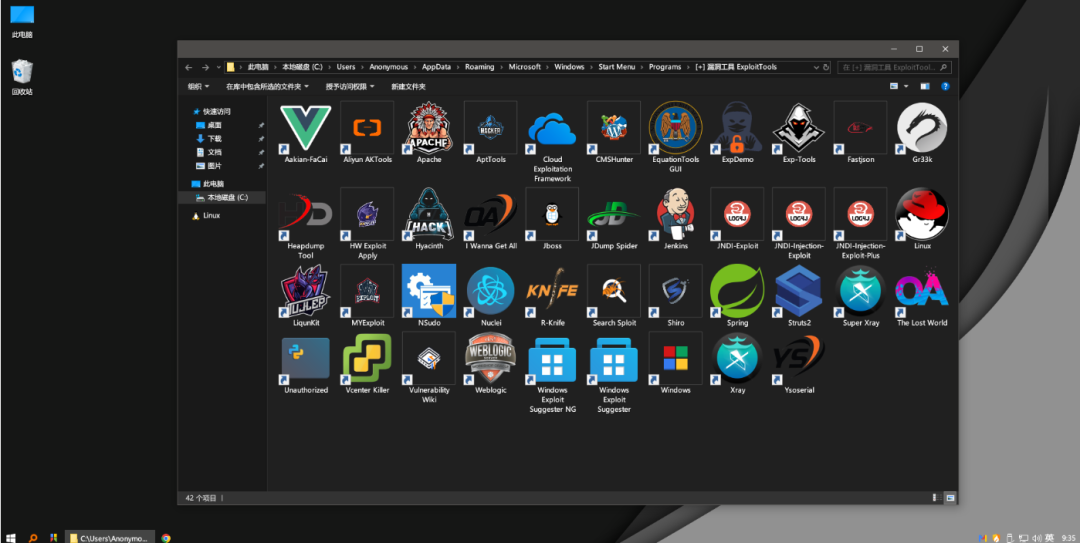The width and height of the screenshot is (1080, 543).
Task: Open the MYExploit shortcut icon
Action: coord(367,291)
